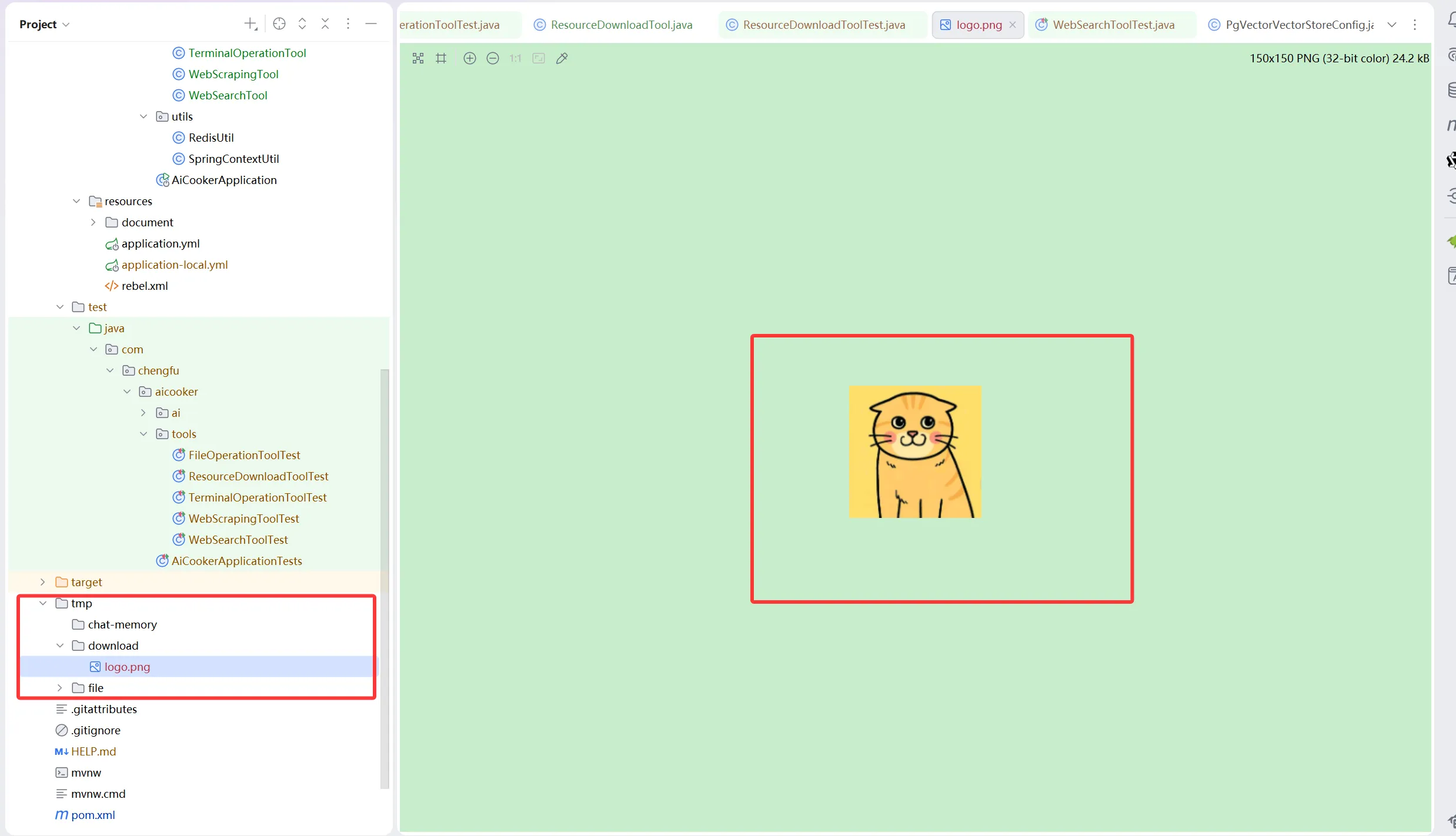Expand the document folder under resources
Image resolution: width=1456 pixels, height=836 pixels.
tap(93, 222)
